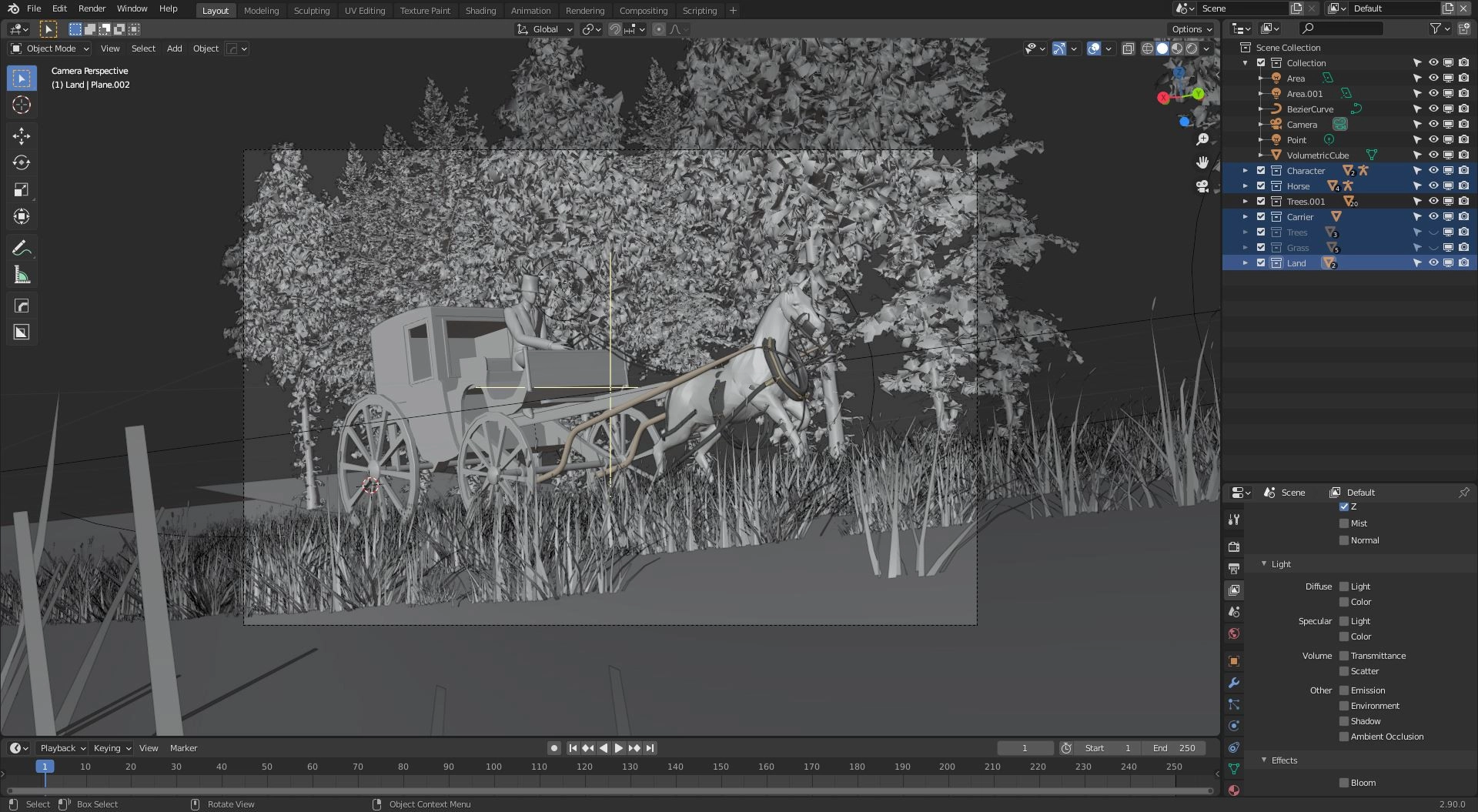Enable the Ambient Occlusion pass

tap(1344, 737)
